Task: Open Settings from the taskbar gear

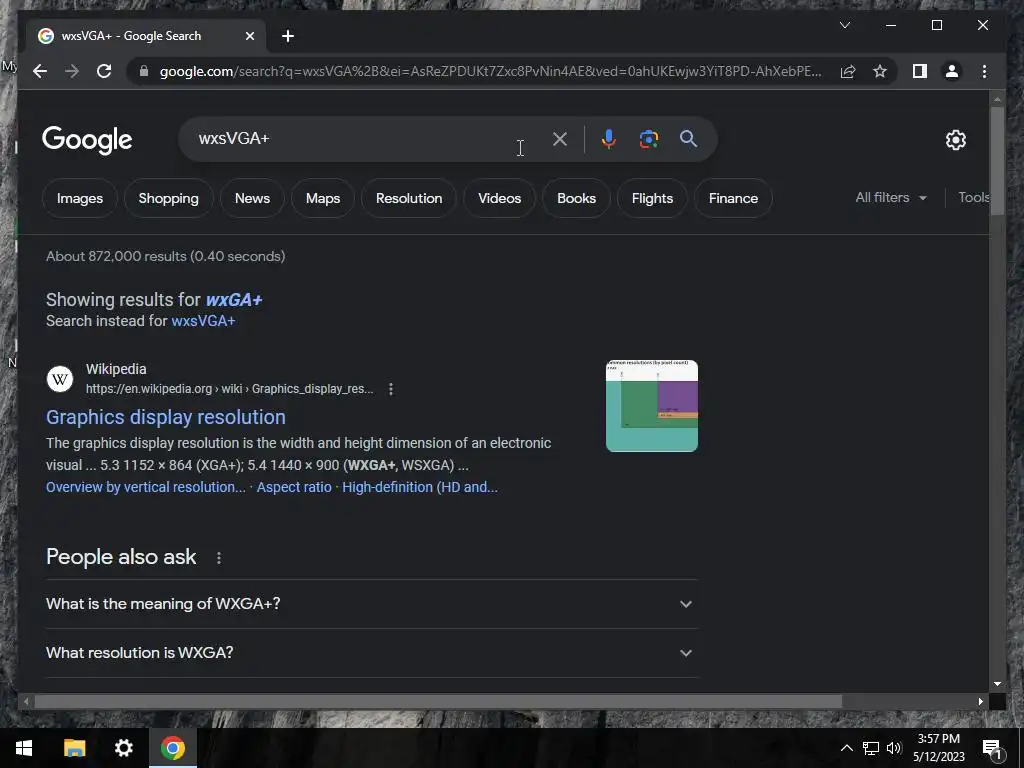Action: click(123, 748)
